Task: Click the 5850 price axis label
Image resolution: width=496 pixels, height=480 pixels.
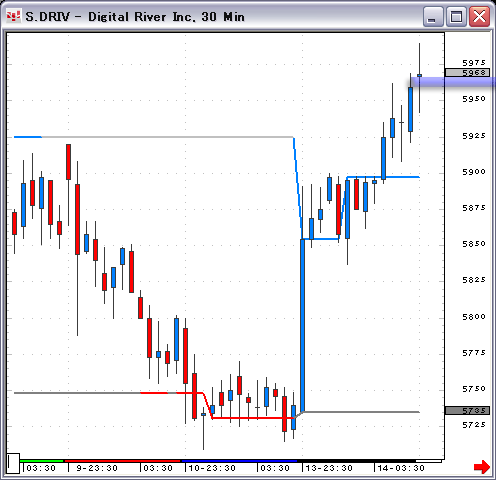Action: tap(474, 244)
